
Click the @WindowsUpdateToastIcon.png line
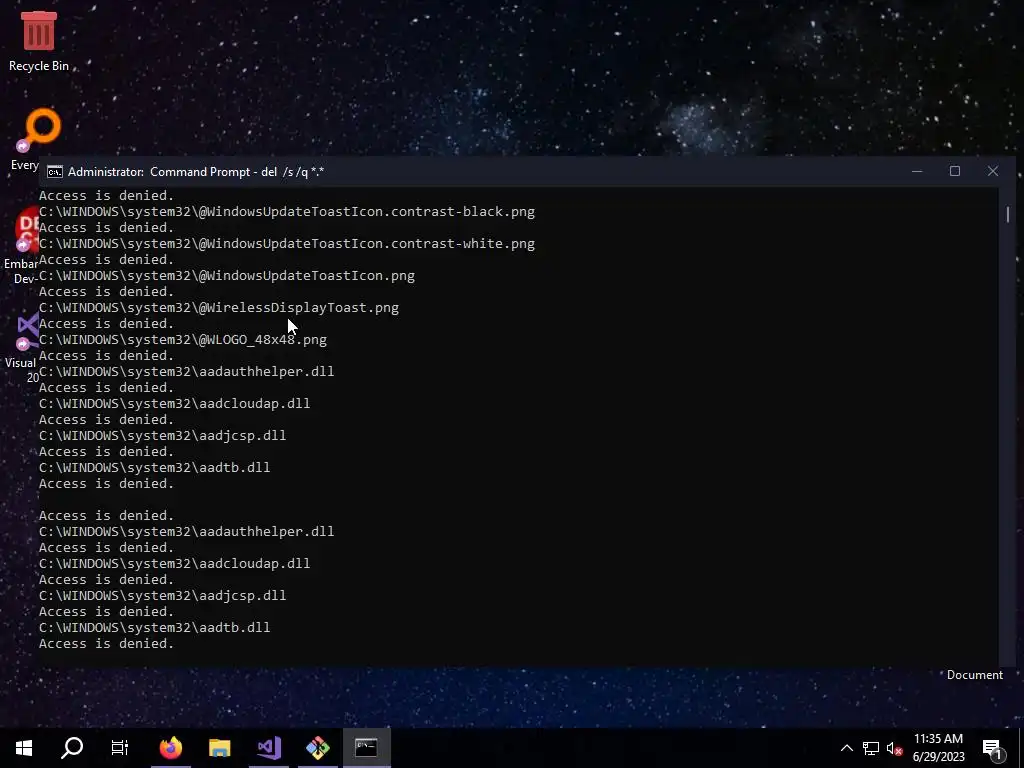[x=227, y=276]
